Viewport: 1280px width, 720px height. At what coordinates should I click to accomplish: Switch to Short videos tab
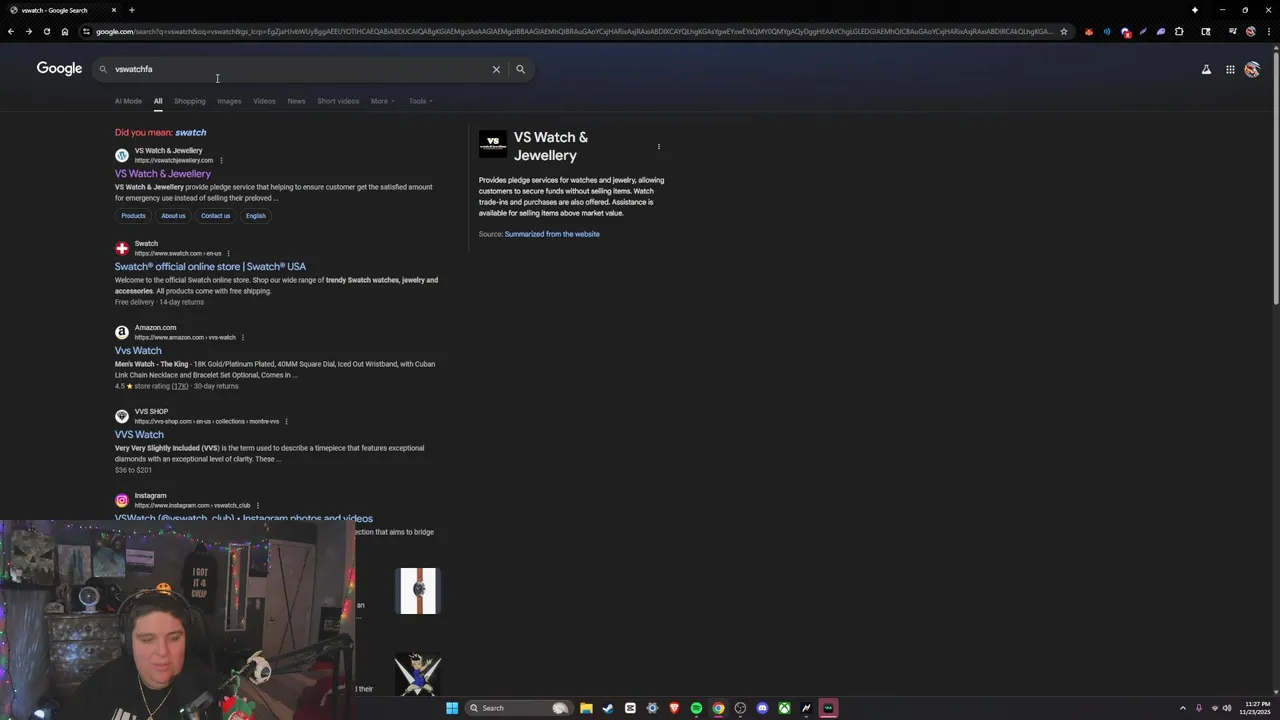coord(338,101)
